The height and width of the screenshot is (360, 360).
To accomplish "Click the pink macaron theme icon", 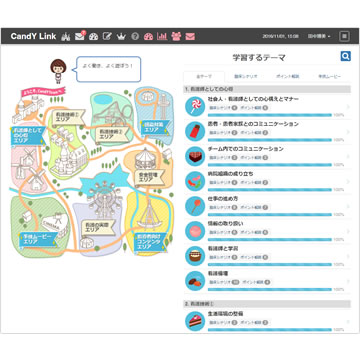I will pyautogui.click(x=195, y=231).
